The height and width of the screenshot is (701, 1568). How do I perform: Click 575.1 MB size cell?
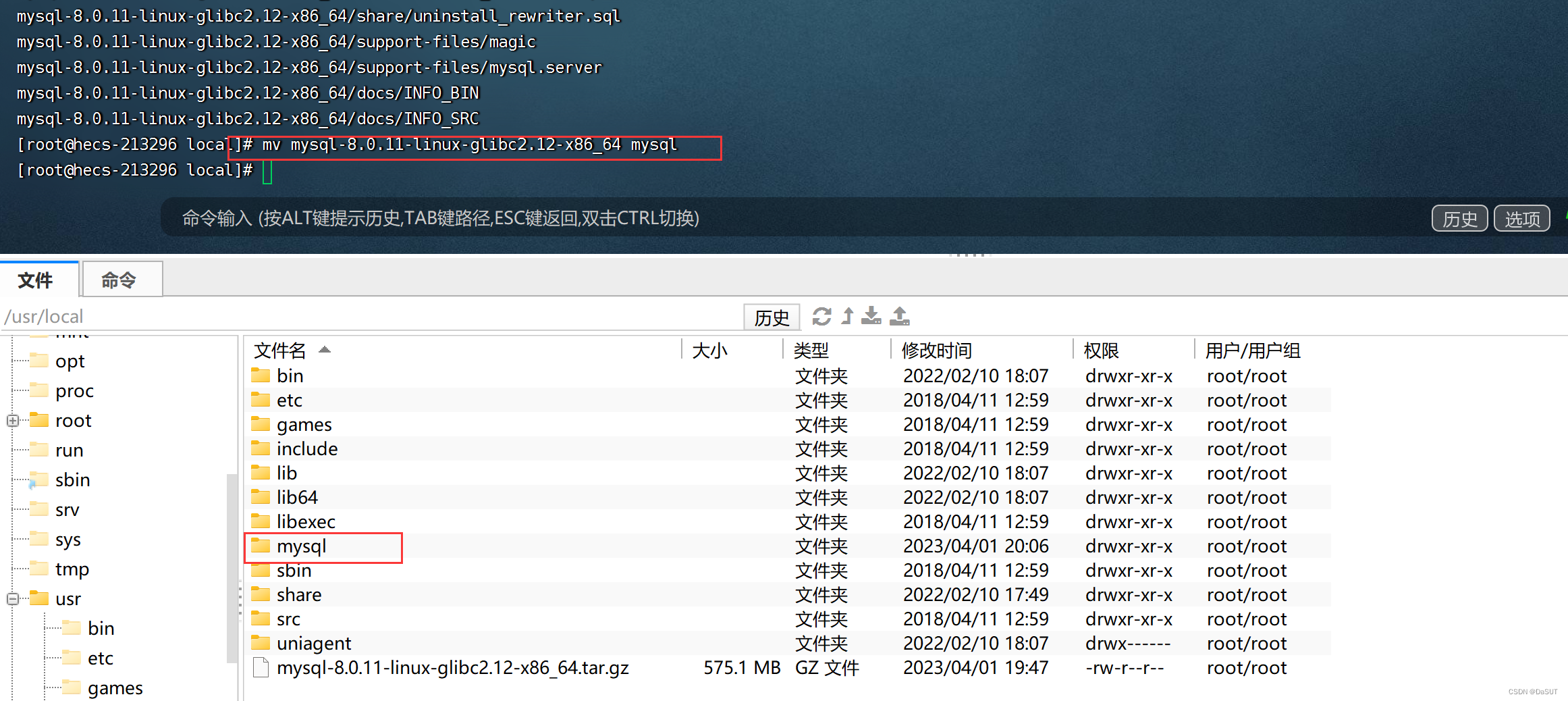[x=742, y=667]
